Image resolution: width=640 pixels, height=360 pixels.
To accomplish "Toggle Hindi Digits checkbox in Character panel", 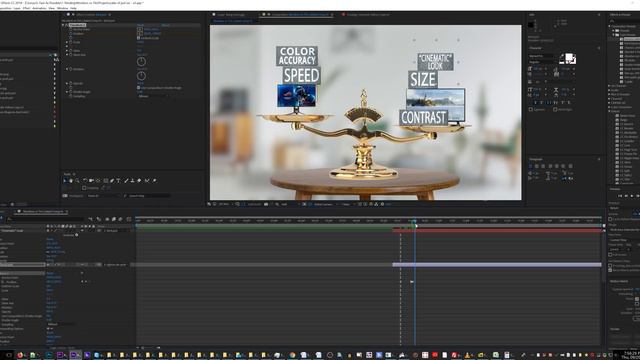I will [x=555, y=110].
